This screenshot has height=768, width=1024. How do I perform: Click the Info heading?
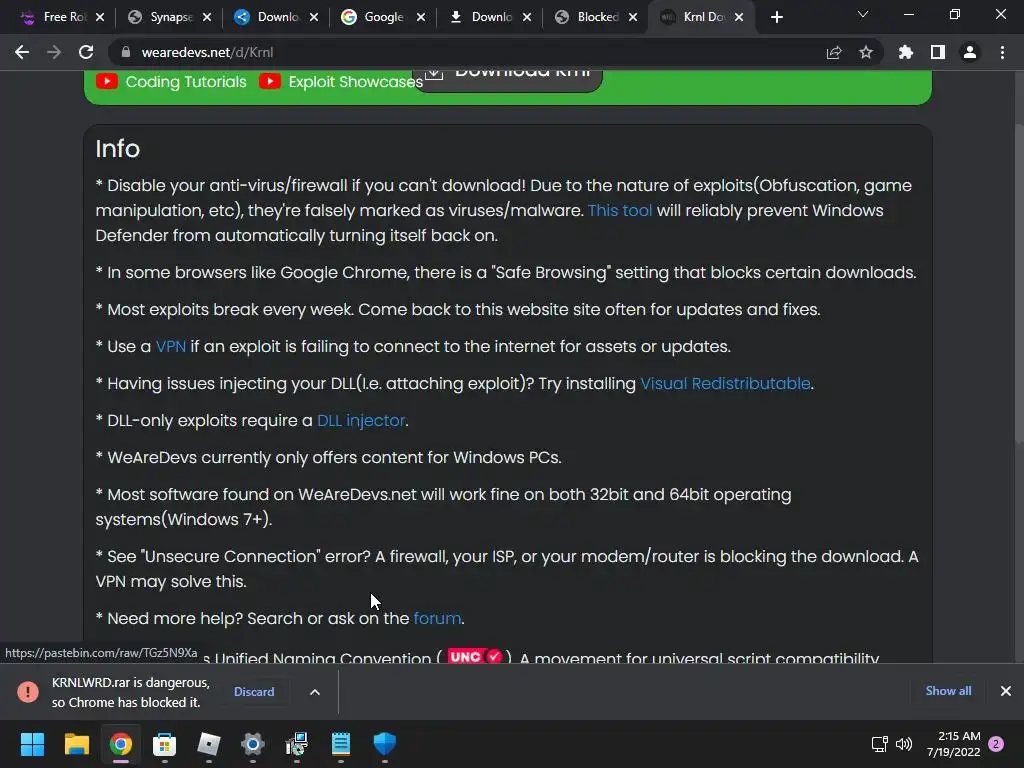(x=118, y=149)
